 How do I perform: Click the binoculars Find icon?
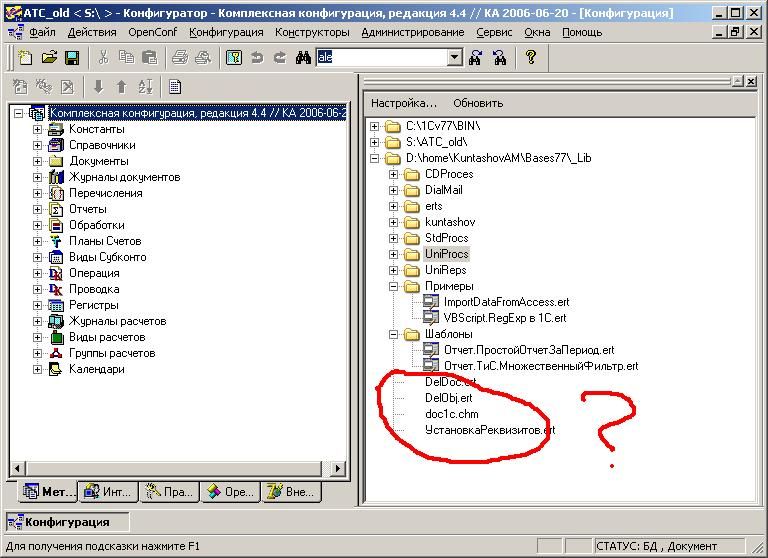[x=304, y=58]
